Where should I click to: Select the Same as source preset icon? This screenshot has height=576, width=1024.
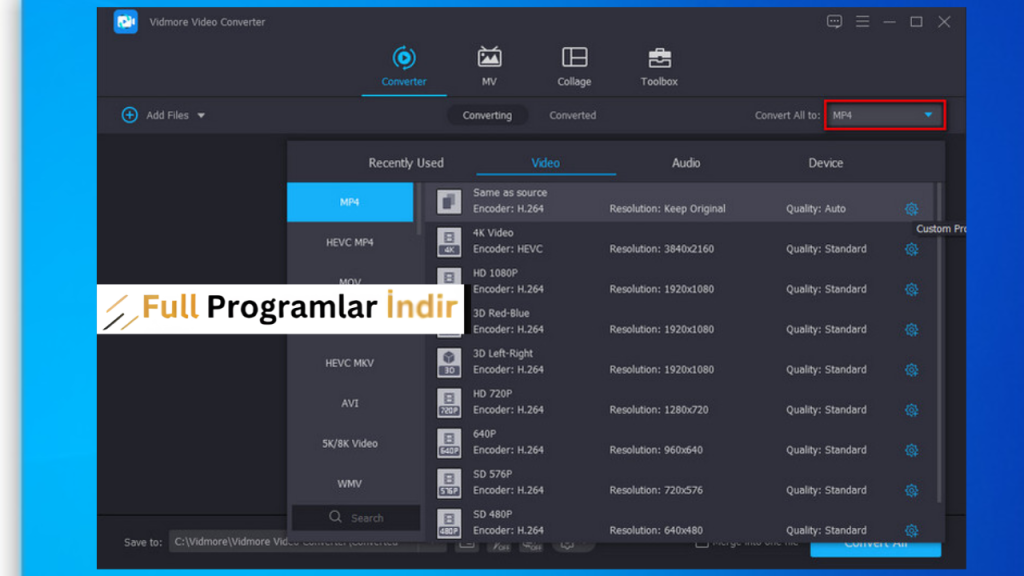coord(449,201)
